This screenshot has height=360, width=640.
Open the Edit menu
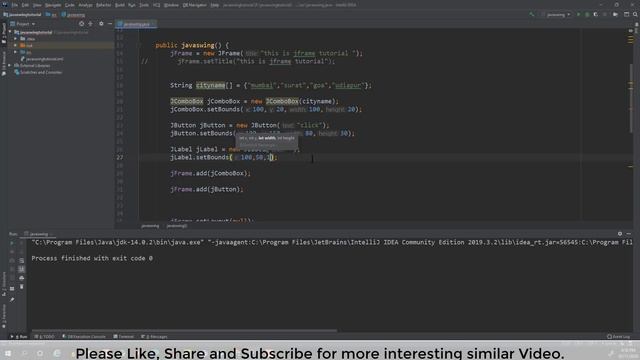pyautogui.click(x=25, y=5)
